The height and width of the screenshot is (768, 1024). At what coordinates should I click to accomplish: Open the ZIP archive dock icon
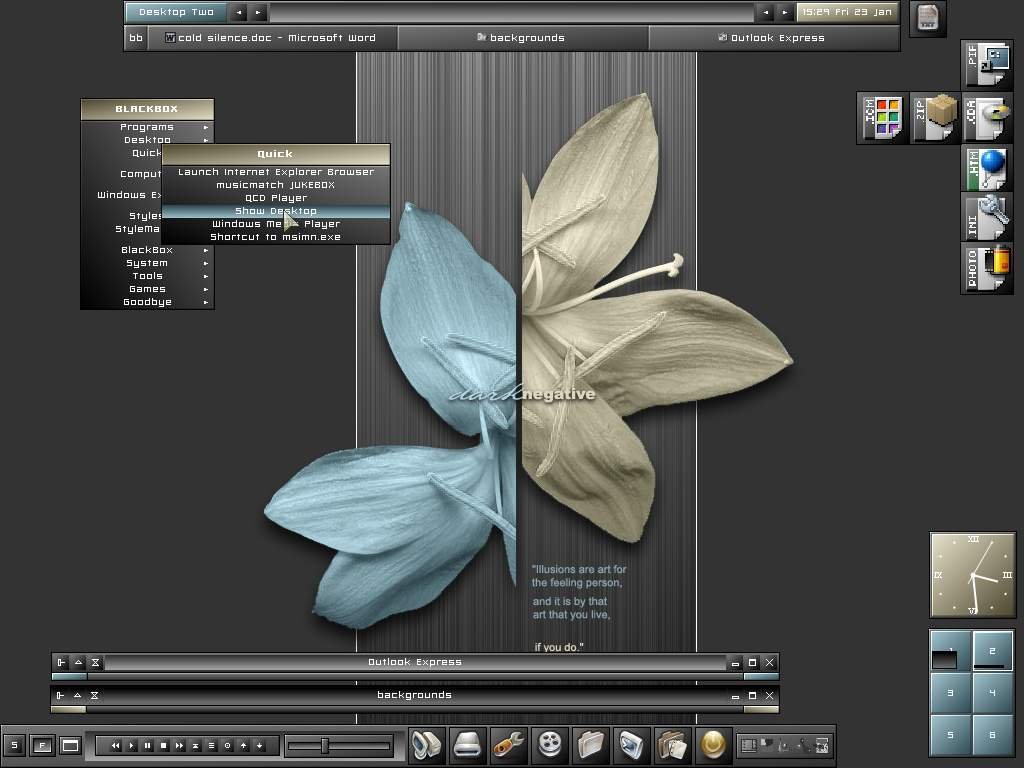coord(935,119)
